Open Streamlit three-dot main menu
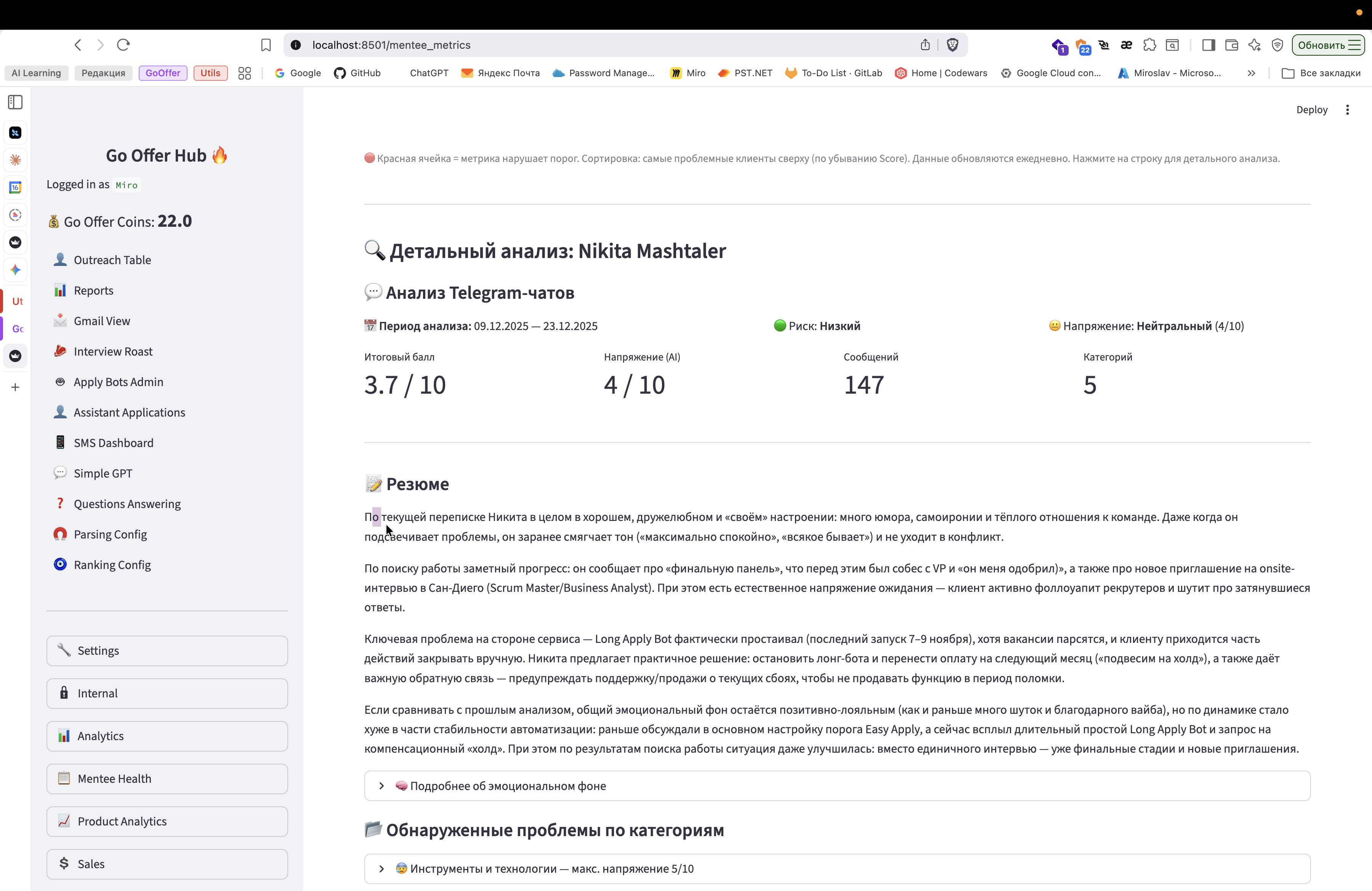Viewport: 1372px width, 891px height. point(1347,110)
